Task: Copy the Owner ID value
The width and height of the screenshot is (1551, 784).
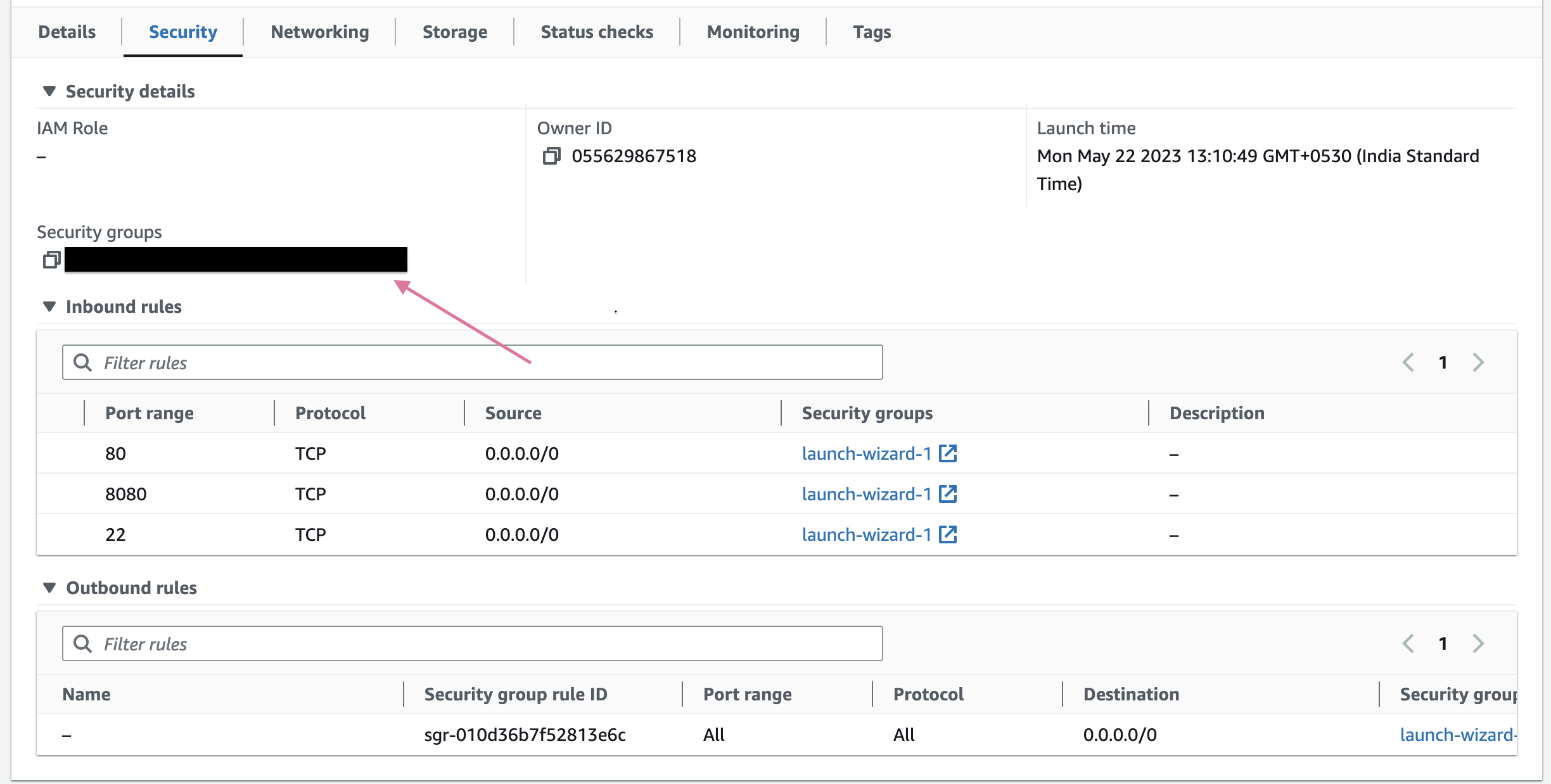Action: point(551,156)
